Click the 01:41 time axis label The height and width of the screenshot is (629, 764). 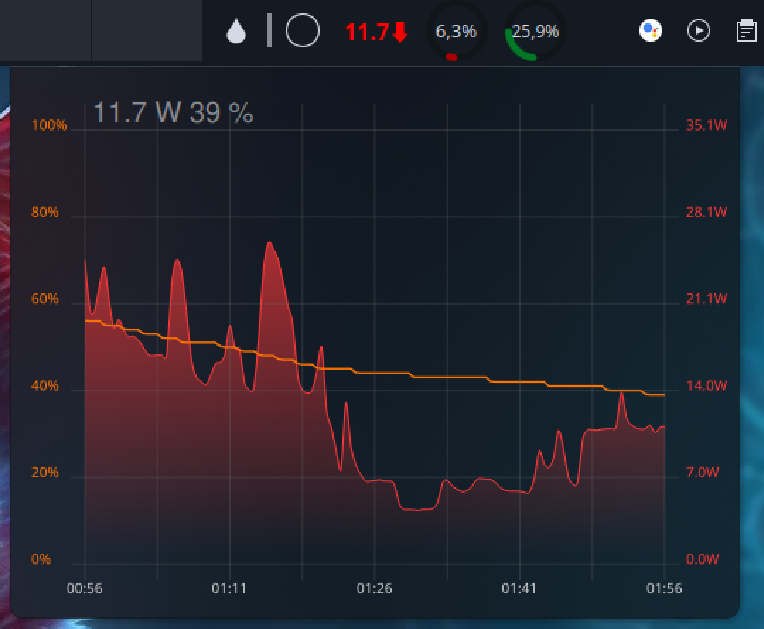(x=519, y=588)
